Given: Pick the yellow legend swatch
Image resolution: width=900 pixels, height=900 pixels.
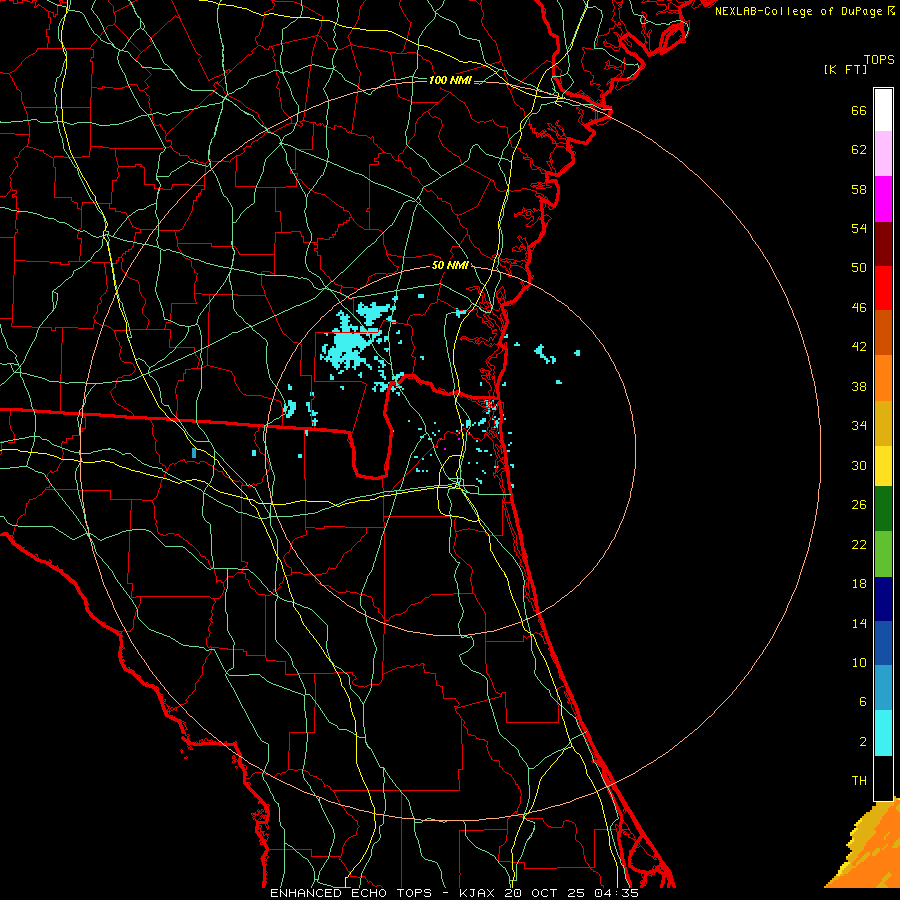Looking at the screenshot, I should (883, 466).
